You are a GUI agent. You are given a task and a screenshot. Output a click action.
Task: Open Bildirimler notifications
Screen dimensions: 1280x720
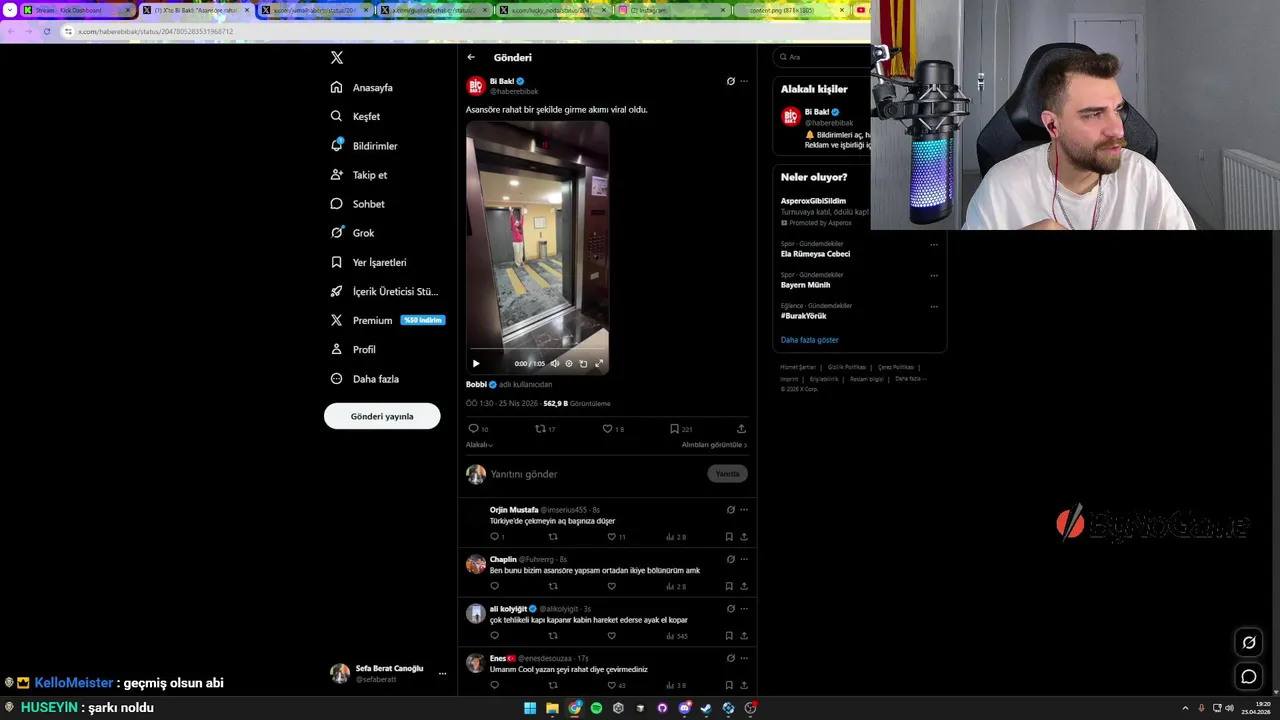[364, 146]
